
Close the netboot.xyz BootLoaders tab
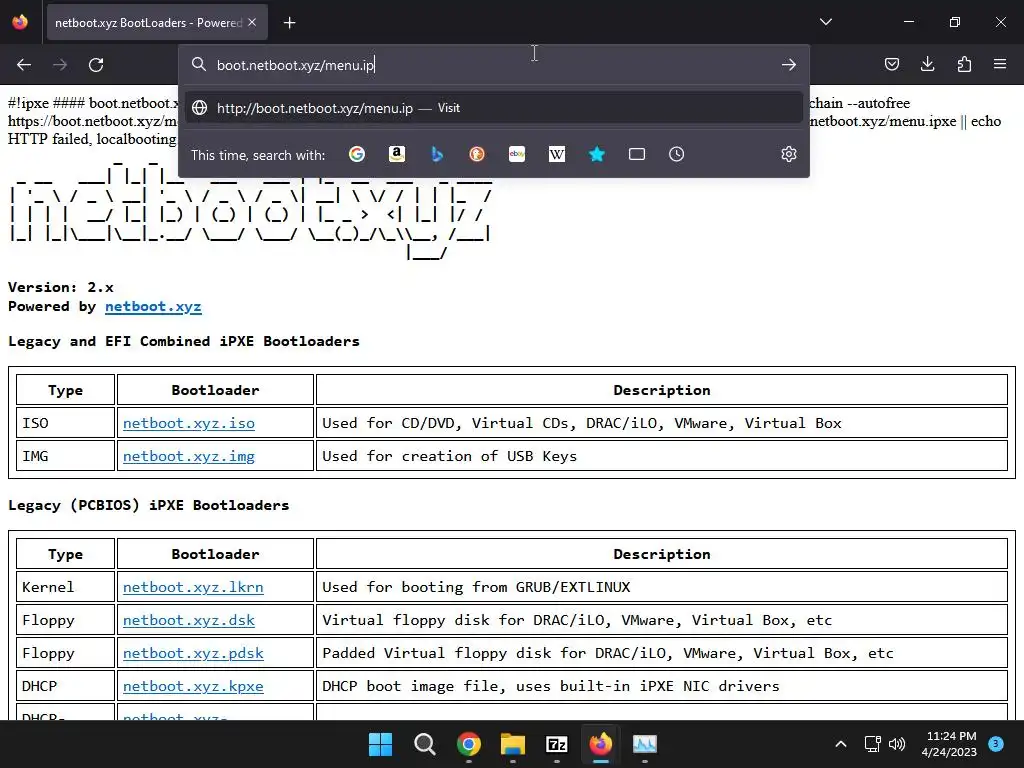252,22
